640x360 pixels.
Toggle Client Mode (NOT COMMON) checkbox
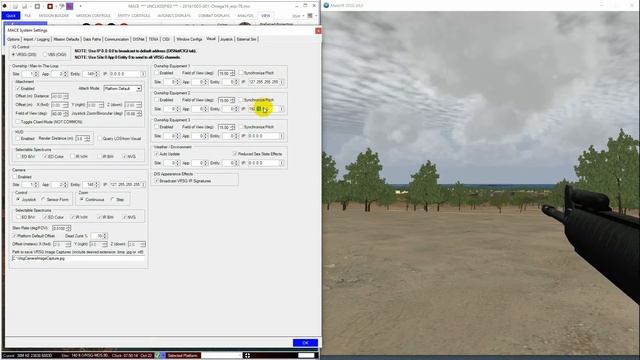click(x=18, y=122)
